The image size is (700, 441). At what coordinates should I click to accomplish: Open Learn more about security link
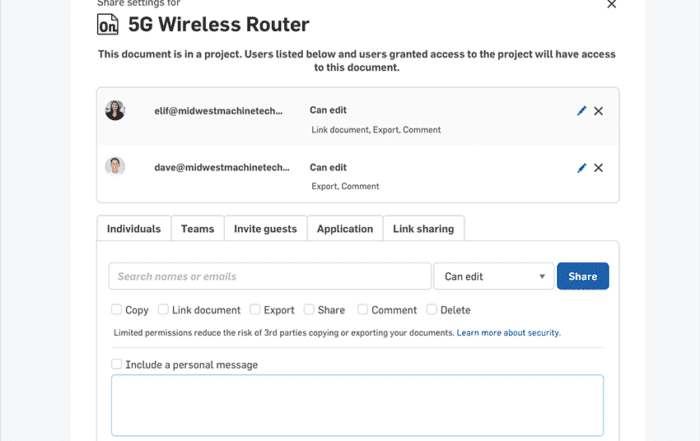[x=508, y=333]
